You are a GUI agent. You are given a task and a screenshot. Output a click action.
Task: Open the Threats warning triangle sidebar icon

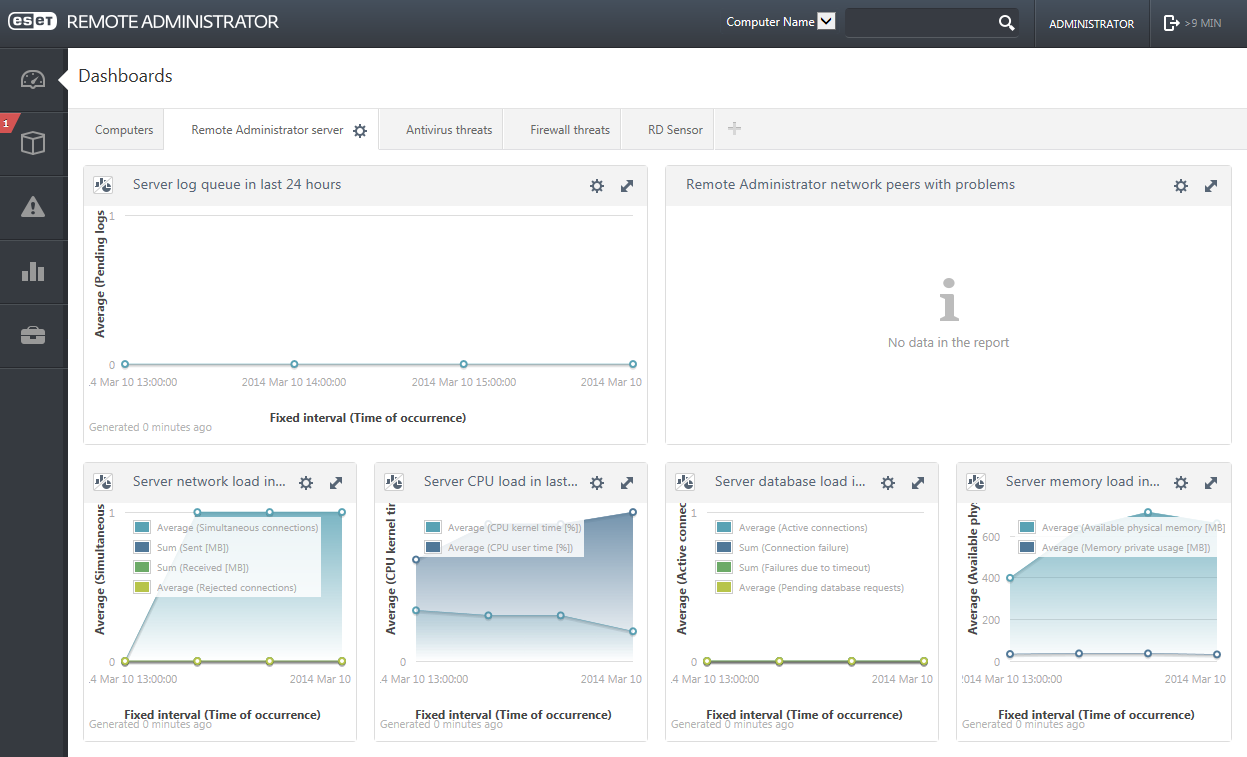click(x=33, y=207)
